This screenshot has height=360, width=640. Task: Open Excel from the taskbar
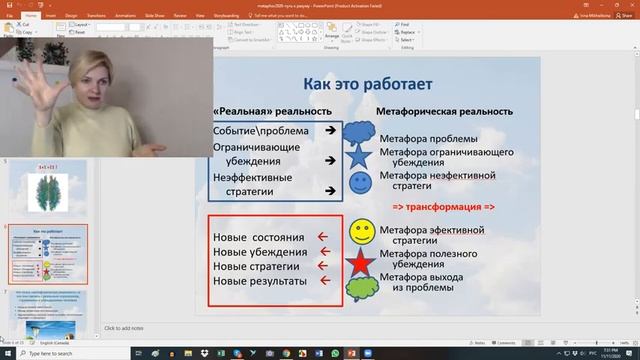(x=221, y=353)
